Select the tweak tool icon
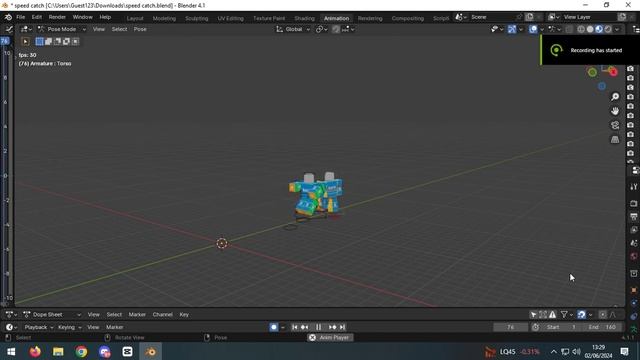Viewport: 640px width, 360px height. (x=25, y=41)
